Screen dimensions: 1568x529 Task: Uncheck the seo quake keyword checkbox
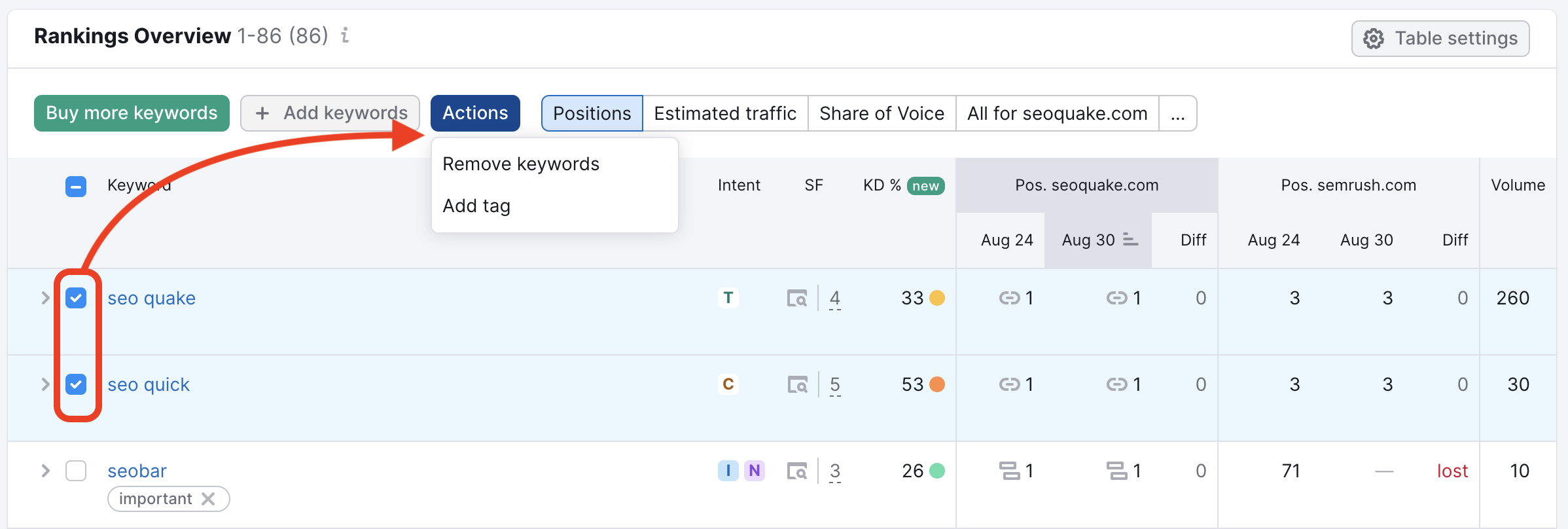[76, 298]
